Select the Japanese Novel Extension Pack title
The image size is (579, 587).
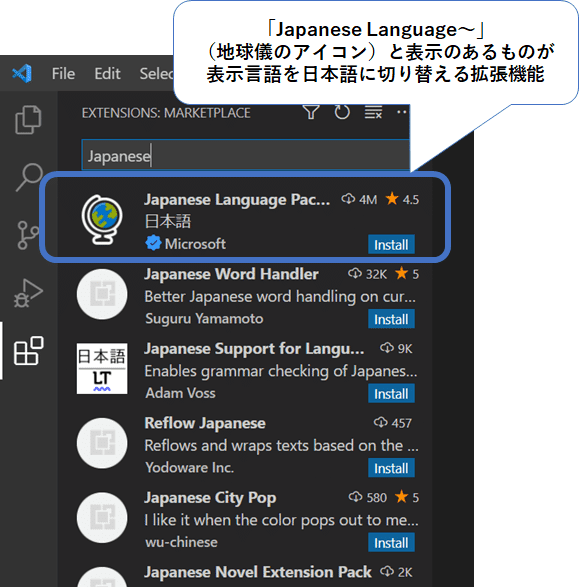click(258, 572)
